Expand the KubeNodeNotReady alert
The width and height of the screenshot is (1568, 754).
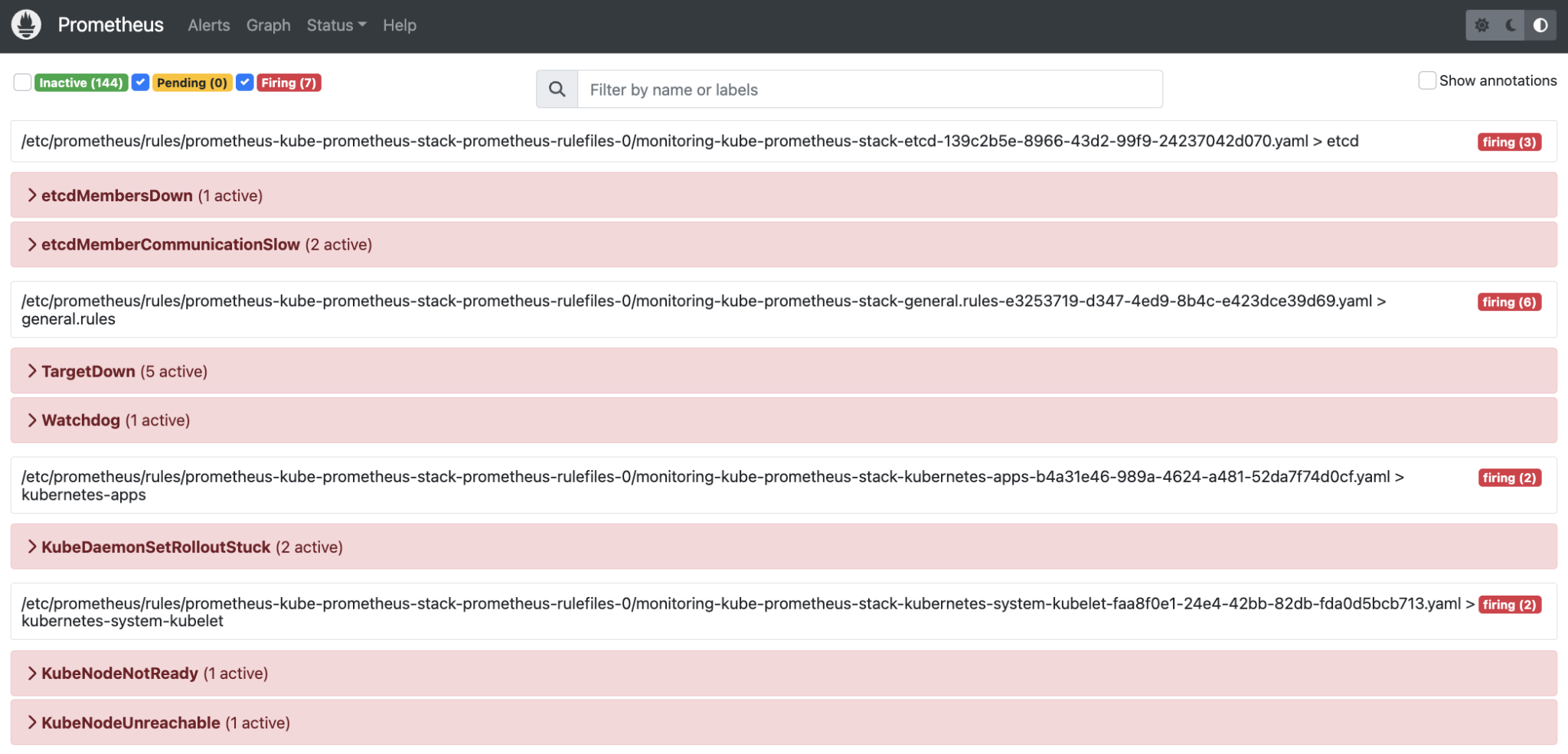(119, 673)
